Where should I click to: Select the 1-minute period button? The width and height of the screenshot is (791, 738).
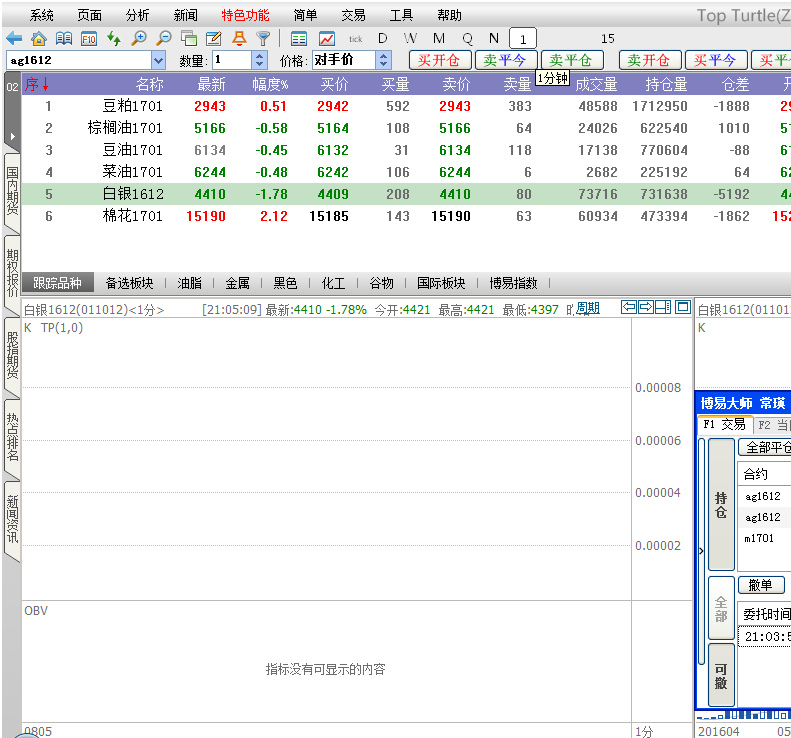(x=522, y=38)
